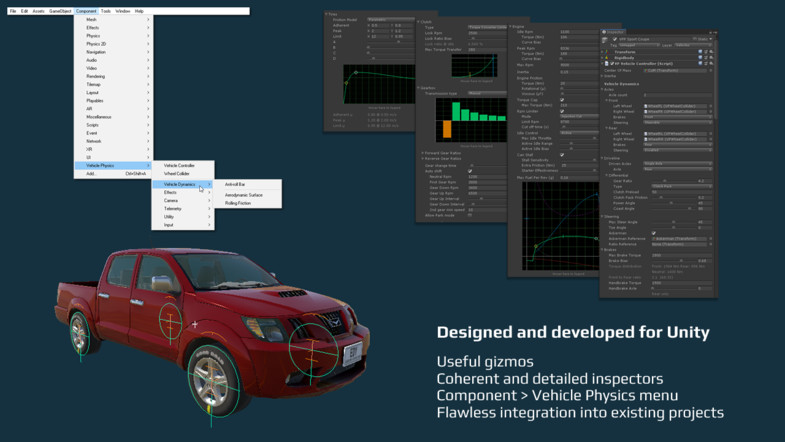Expand the Mesh submenu
Image resolution: width=785 pixels, height=442 pixels.
[x=114, y=20]
